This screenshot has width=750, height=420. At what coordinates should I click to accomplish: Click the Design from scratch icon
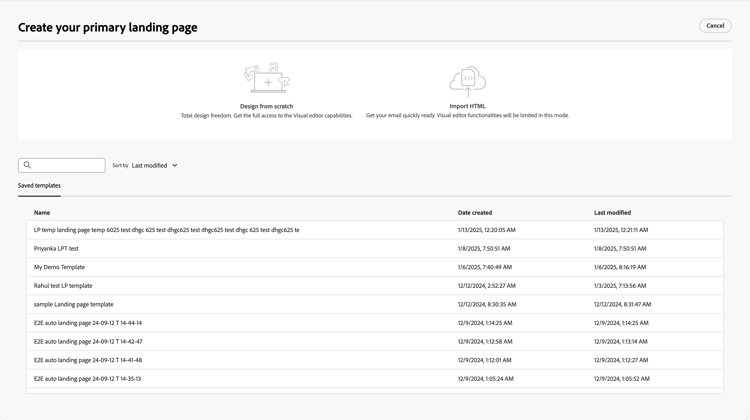pyautogui.click(x=267, y=77)
